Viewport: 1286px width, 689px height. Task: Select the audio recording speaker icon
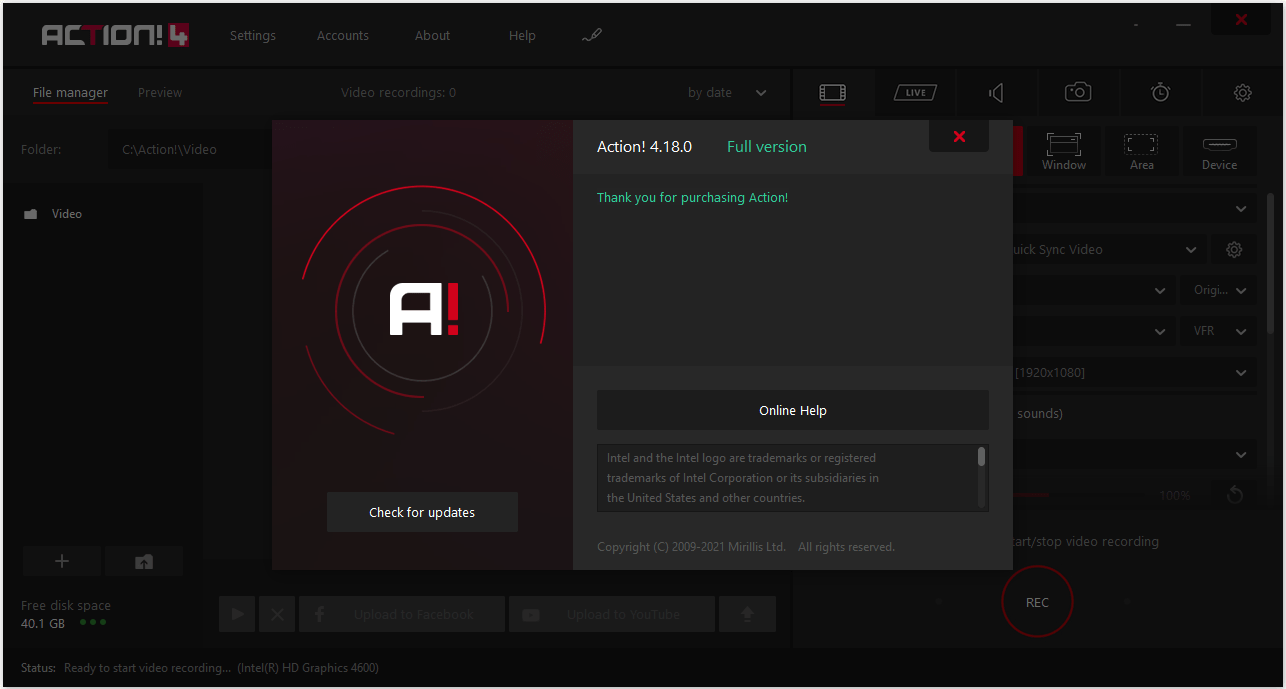click(996, 92)
